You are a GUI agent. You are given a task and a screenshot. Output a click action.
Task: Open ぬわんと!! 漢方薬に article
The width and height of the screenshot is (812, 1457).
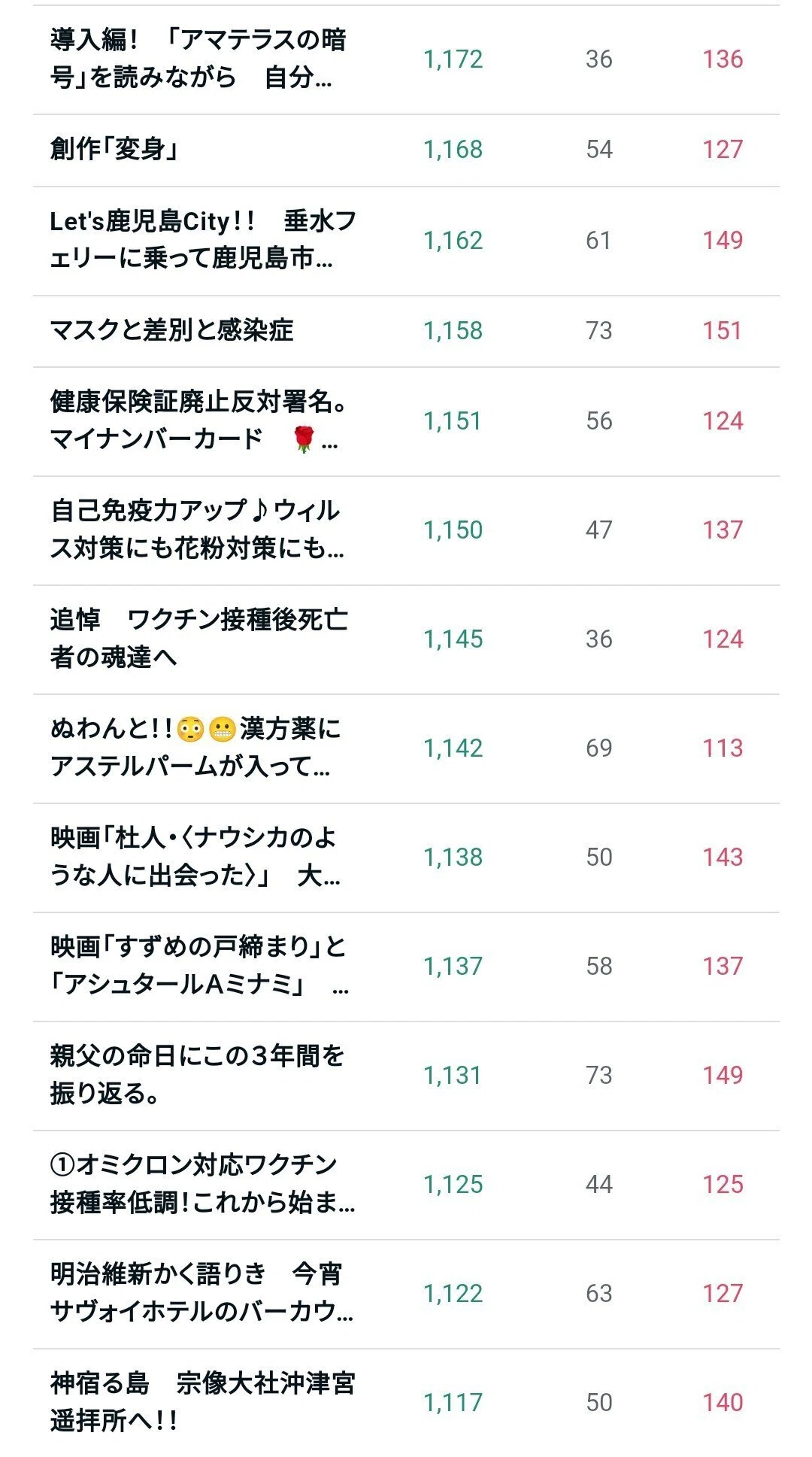(x=195, y=748)
